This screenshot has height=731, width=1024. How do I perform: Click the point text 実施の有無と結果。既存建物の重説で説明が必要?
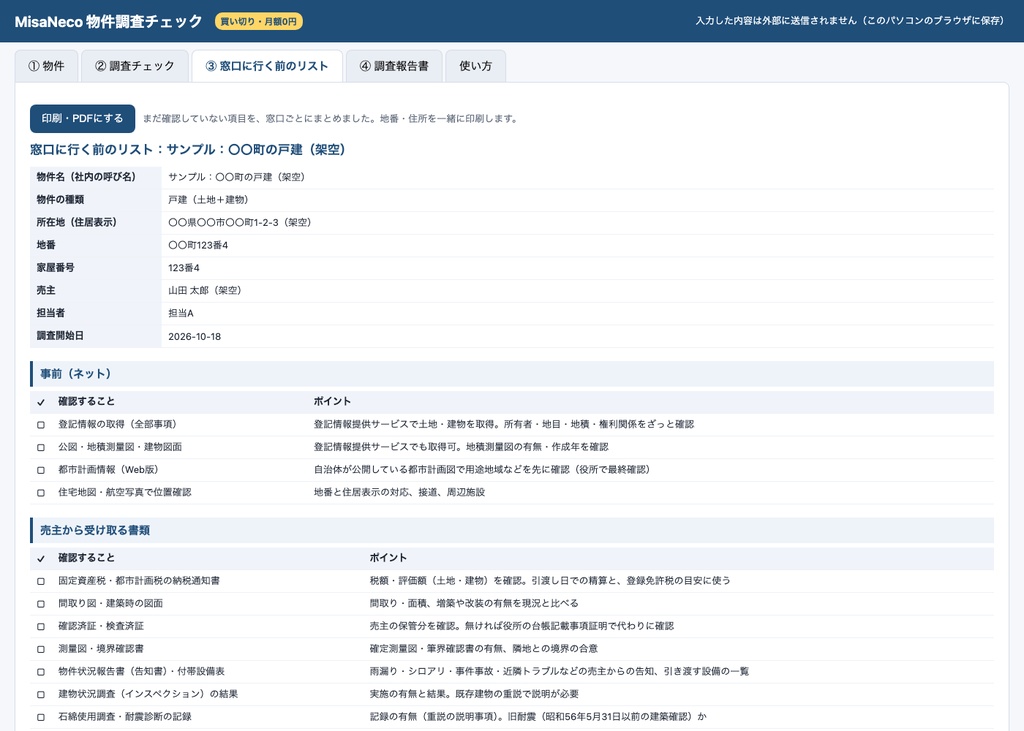pos(473,694)
